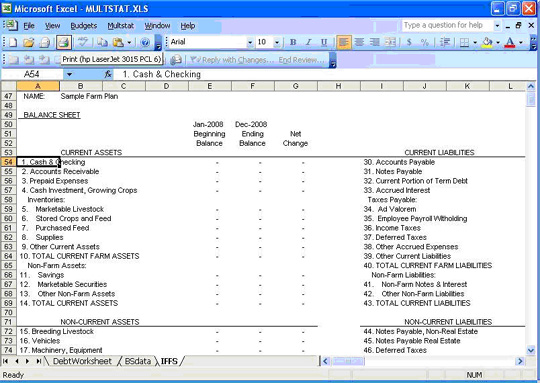The image size is (540, 383).
Task: Click the Permission icon next to Open
Action: click(x=45, y=42)
